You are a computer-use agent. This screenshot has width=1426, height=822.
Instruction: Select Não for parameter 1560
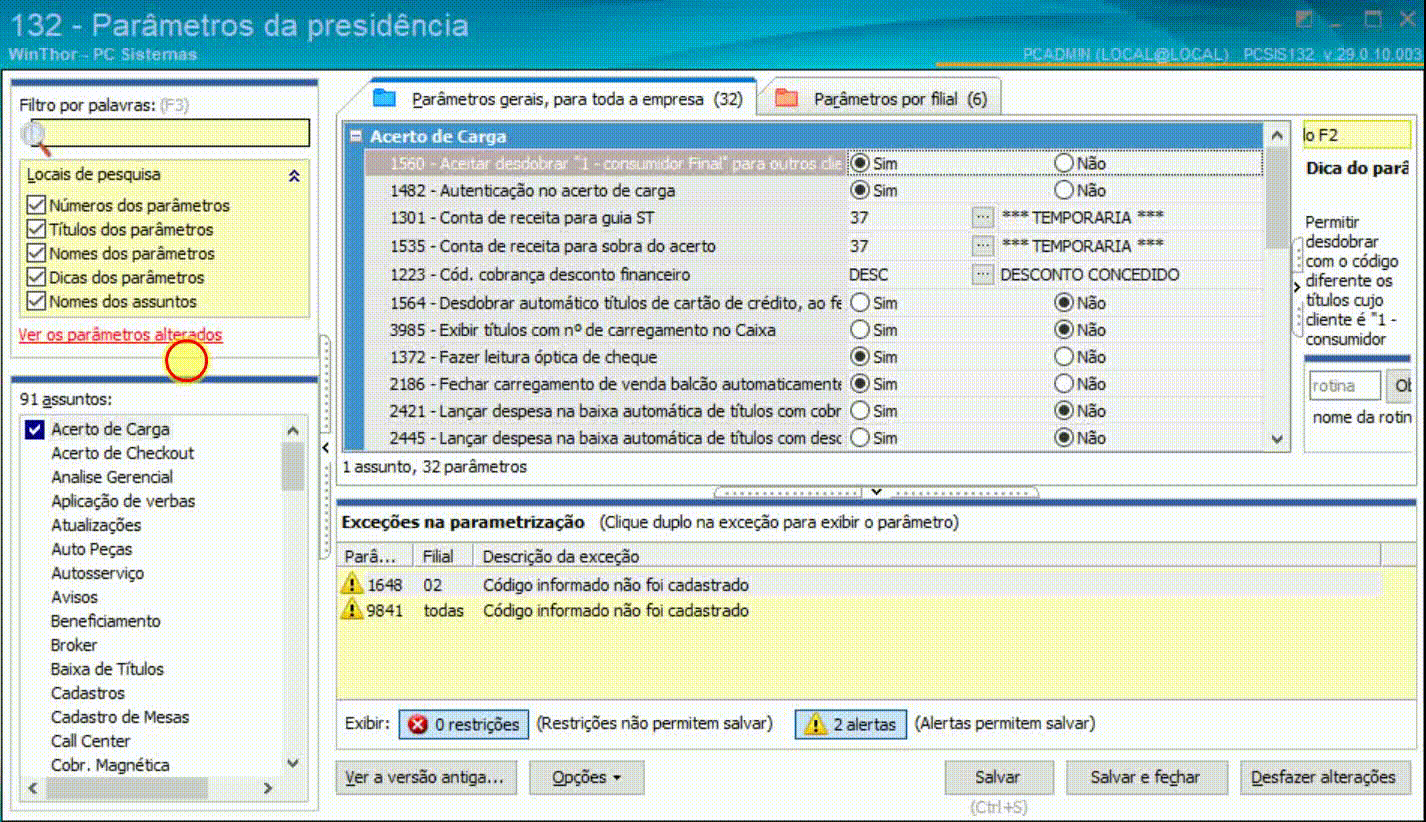pyautogui.click(x=1064, y=162)
